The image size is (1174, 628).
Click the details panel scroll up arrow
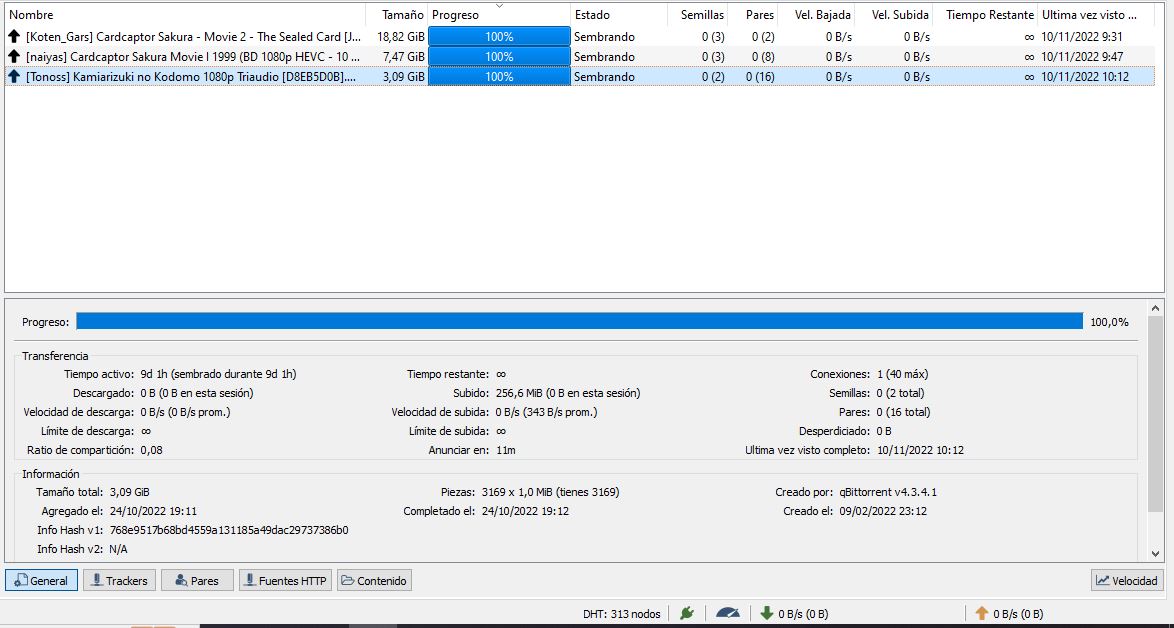point(1156,308)
